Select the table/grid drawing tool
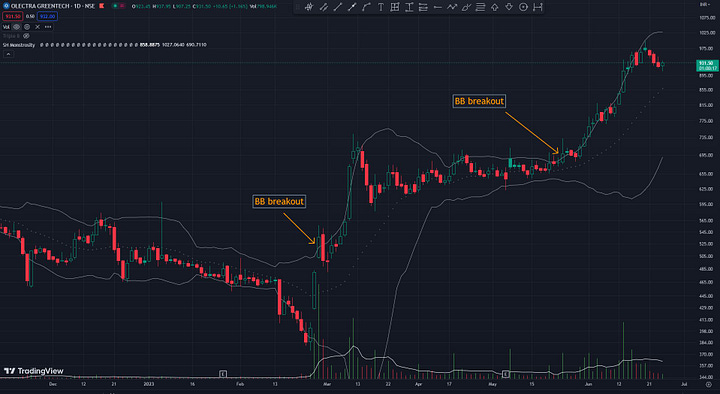720x394 pixels. click(x=395, y=7)
